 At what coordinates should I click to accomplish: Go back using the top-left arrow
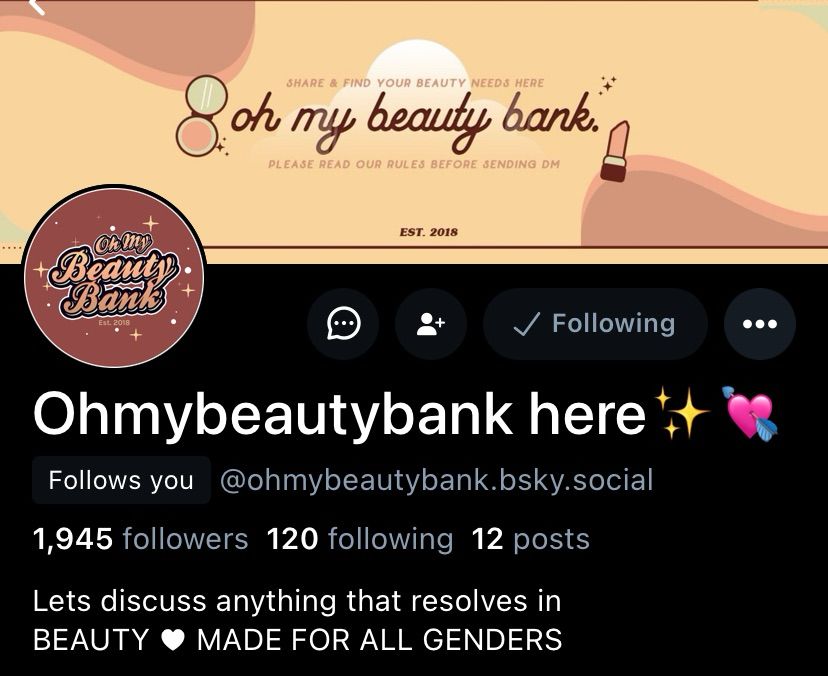36,6
